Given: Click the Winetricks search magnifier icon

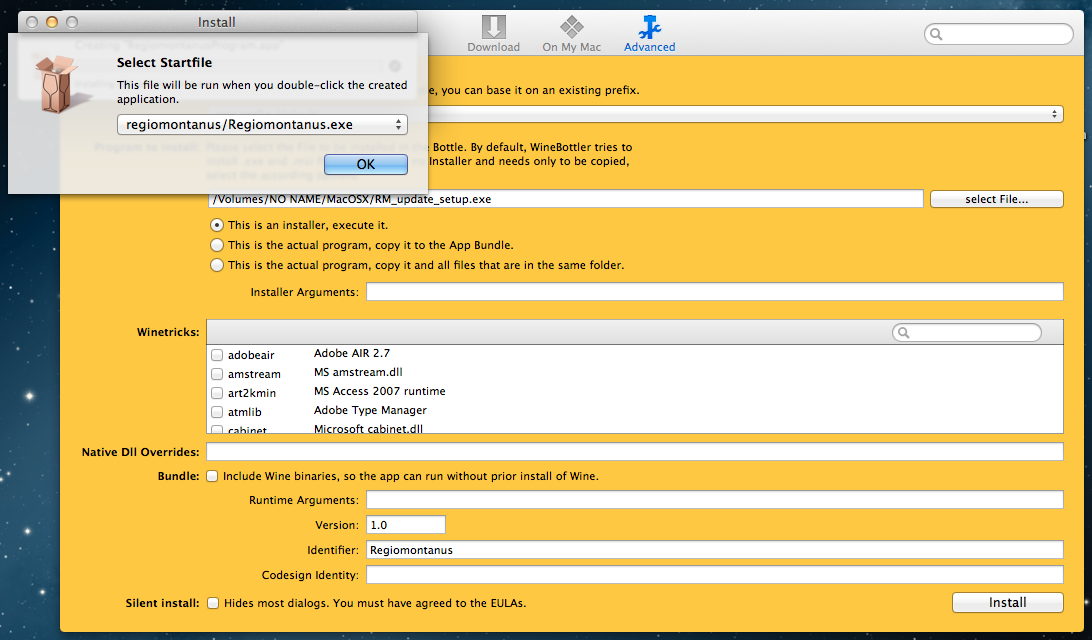Looking at the screenshot, I should (903, 333).
